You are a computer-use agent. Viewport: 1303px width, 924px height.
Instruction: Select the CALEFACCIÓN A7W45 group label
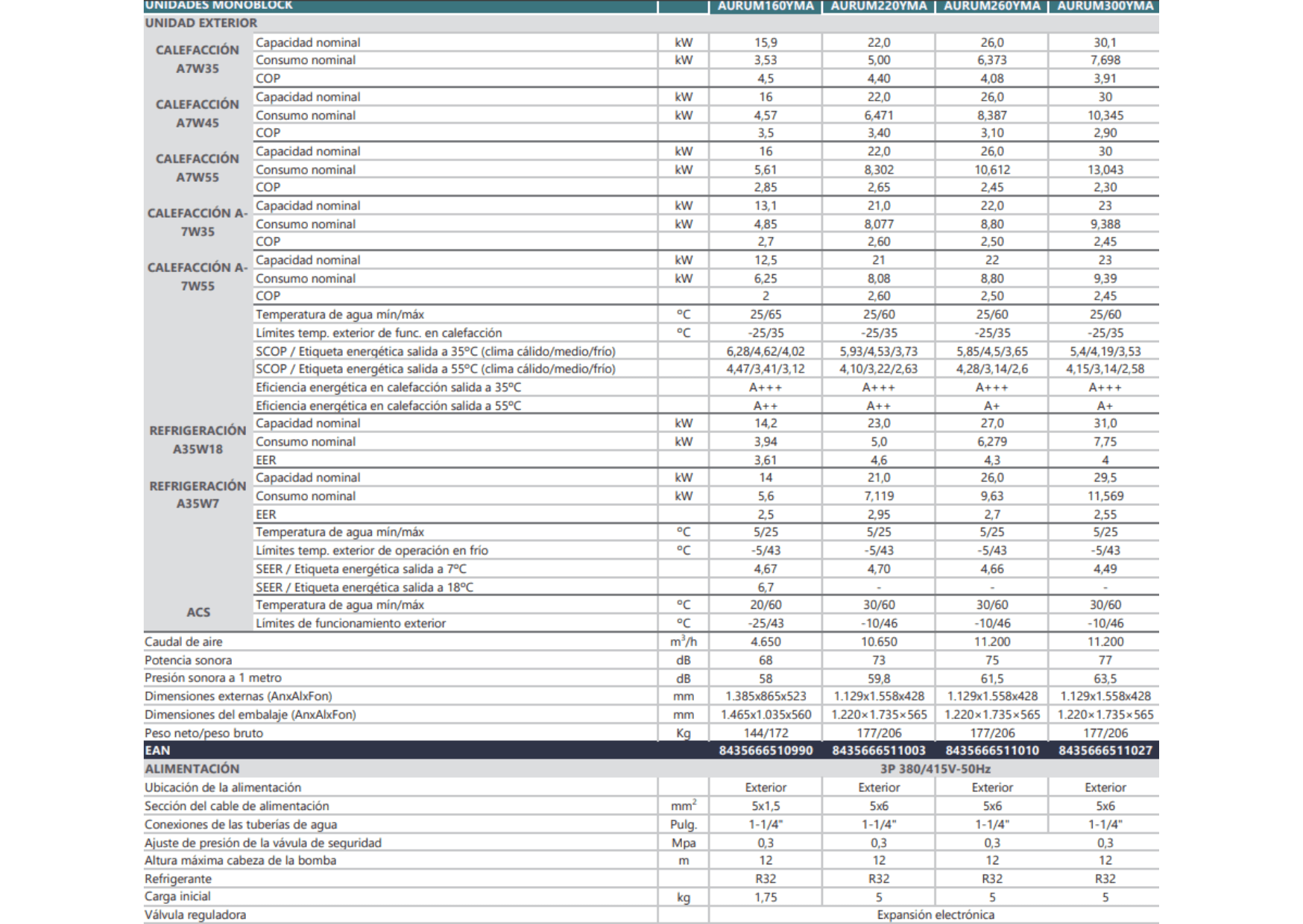pyautogui.click(x=198, y=114)
